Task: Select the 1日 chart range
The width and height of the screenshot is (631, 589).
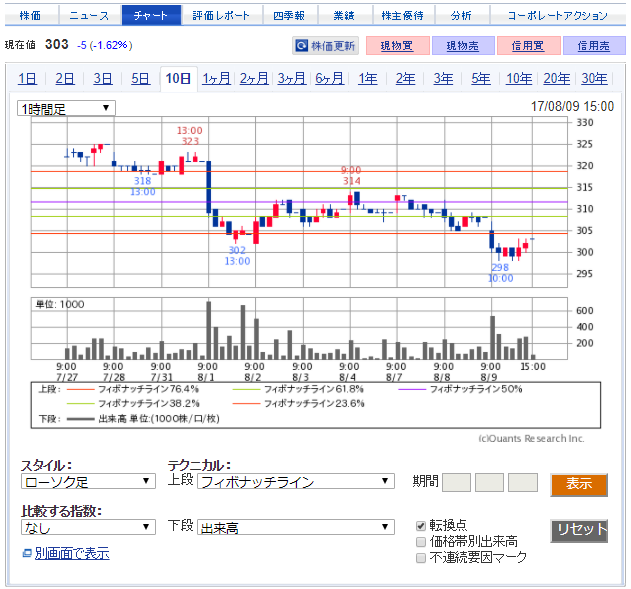Action: pos(27,78)
